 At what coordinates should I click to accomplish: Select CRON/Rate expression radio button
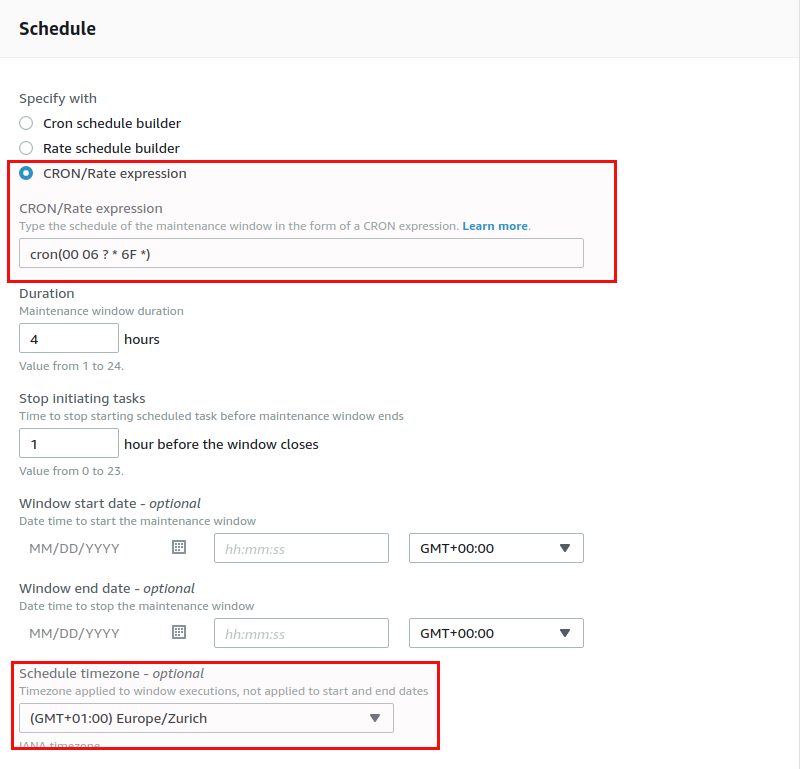tap(26, 173)
